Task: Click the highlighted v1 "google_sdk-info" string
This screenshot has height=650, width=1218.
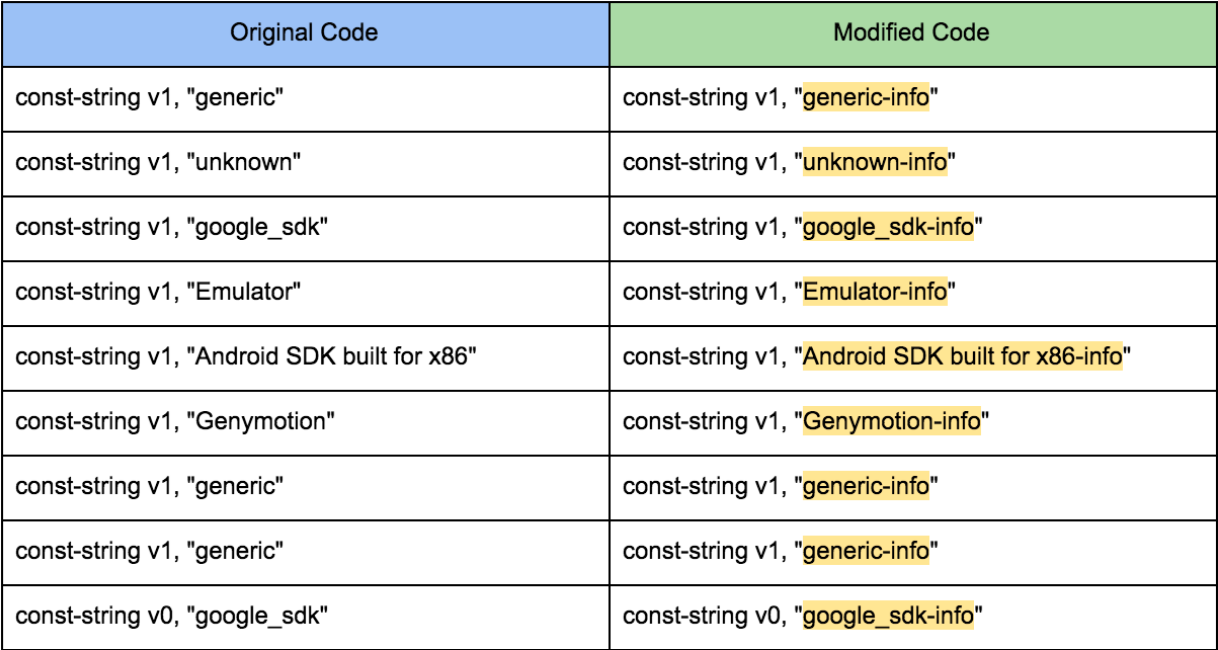Action: click(888, 227)
